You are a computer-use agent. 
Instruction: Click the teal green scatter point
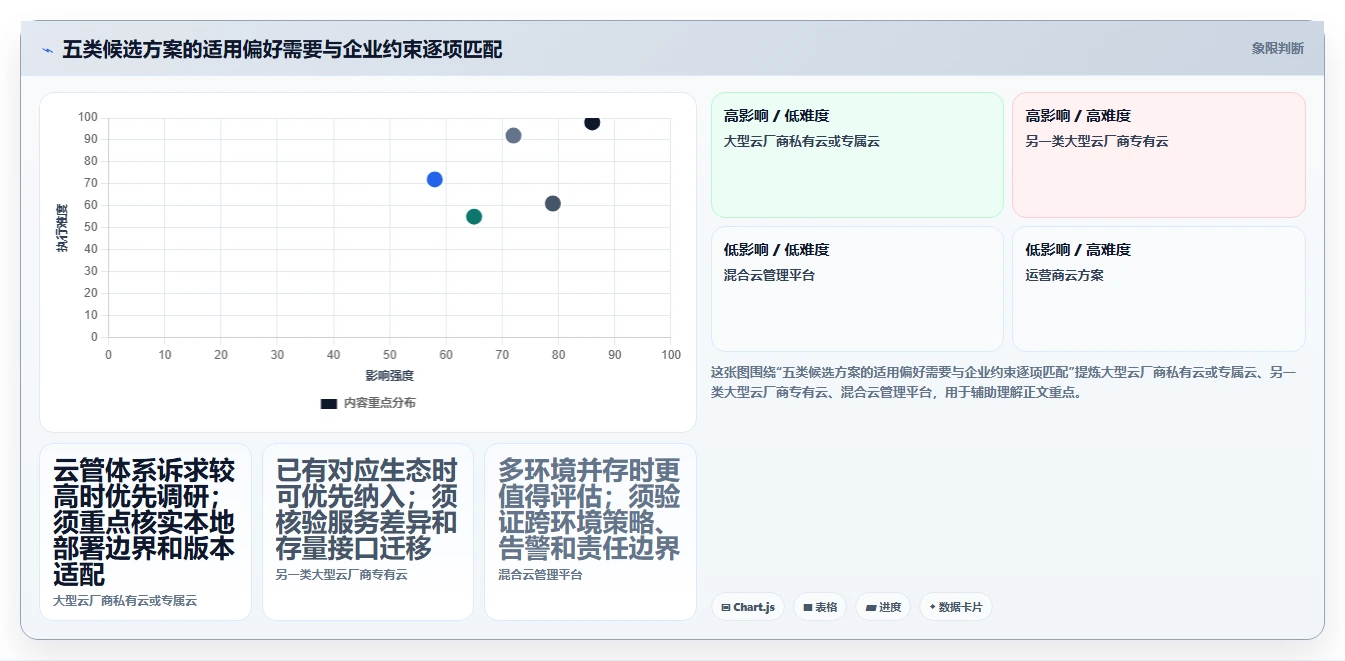(x=474, y=216)
